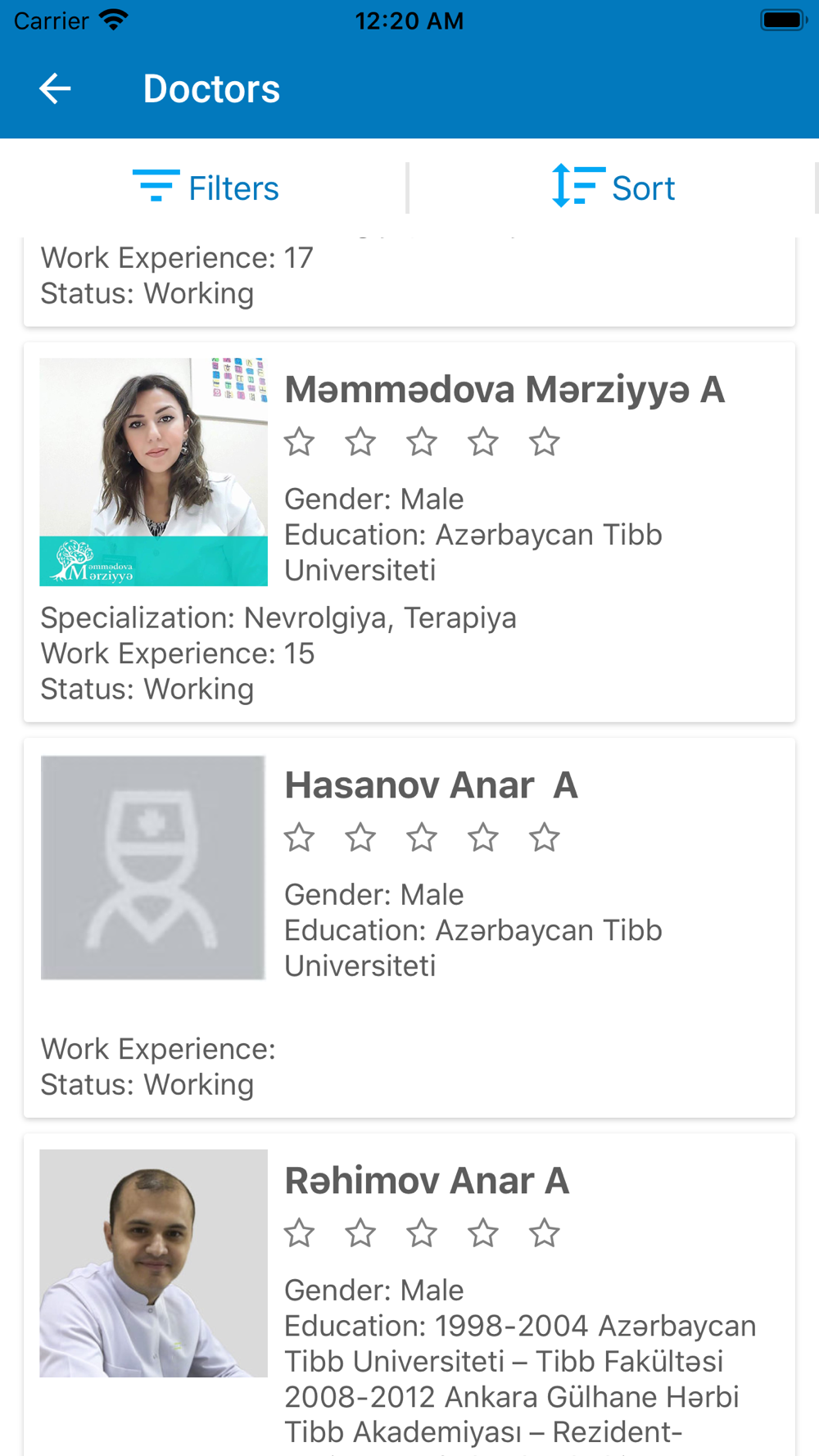The image size is (819, 1456).
Task: Tap Məmmədova Mərziyyə's profile photo
Action: [x=154, y=472]
